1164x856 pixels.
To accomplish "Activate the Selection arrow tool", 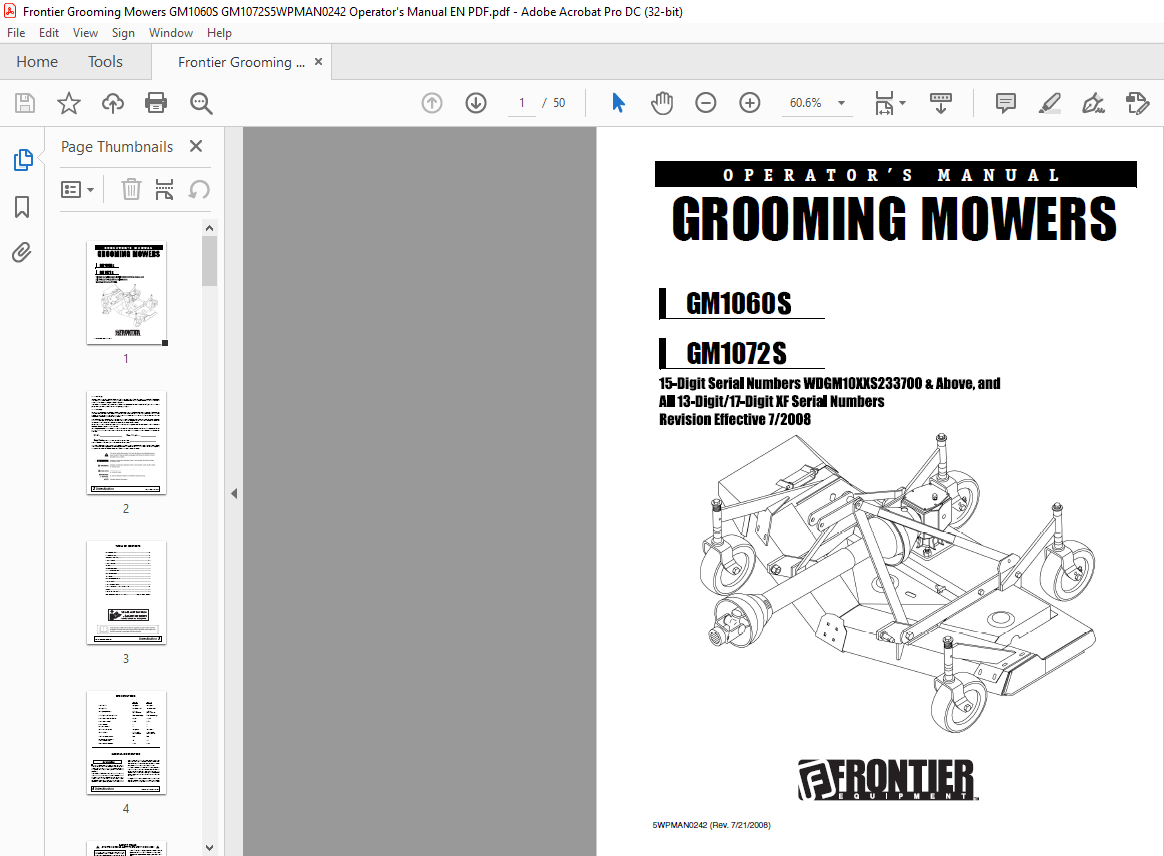I will [x=618, y=102].
